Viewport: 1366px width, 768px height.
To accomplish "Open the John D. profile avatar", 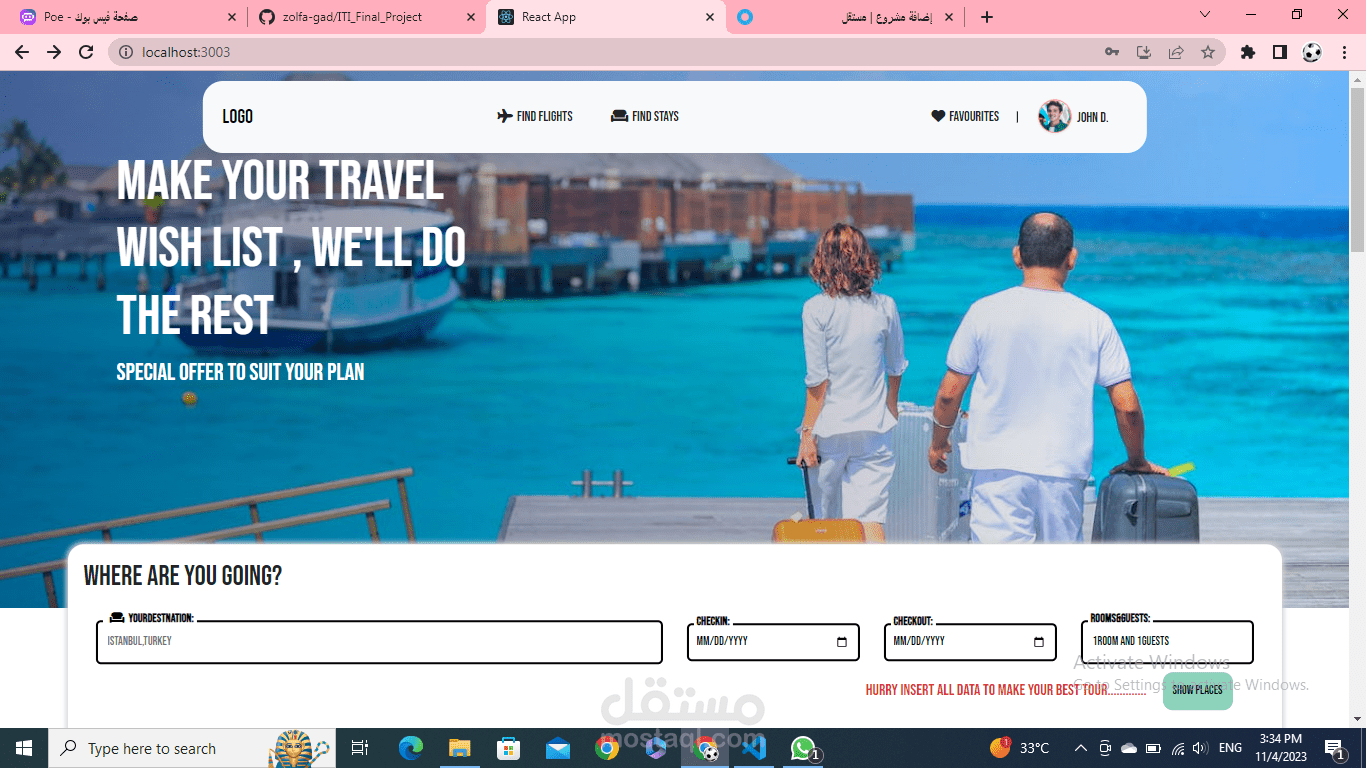I will pos(1054,116).
